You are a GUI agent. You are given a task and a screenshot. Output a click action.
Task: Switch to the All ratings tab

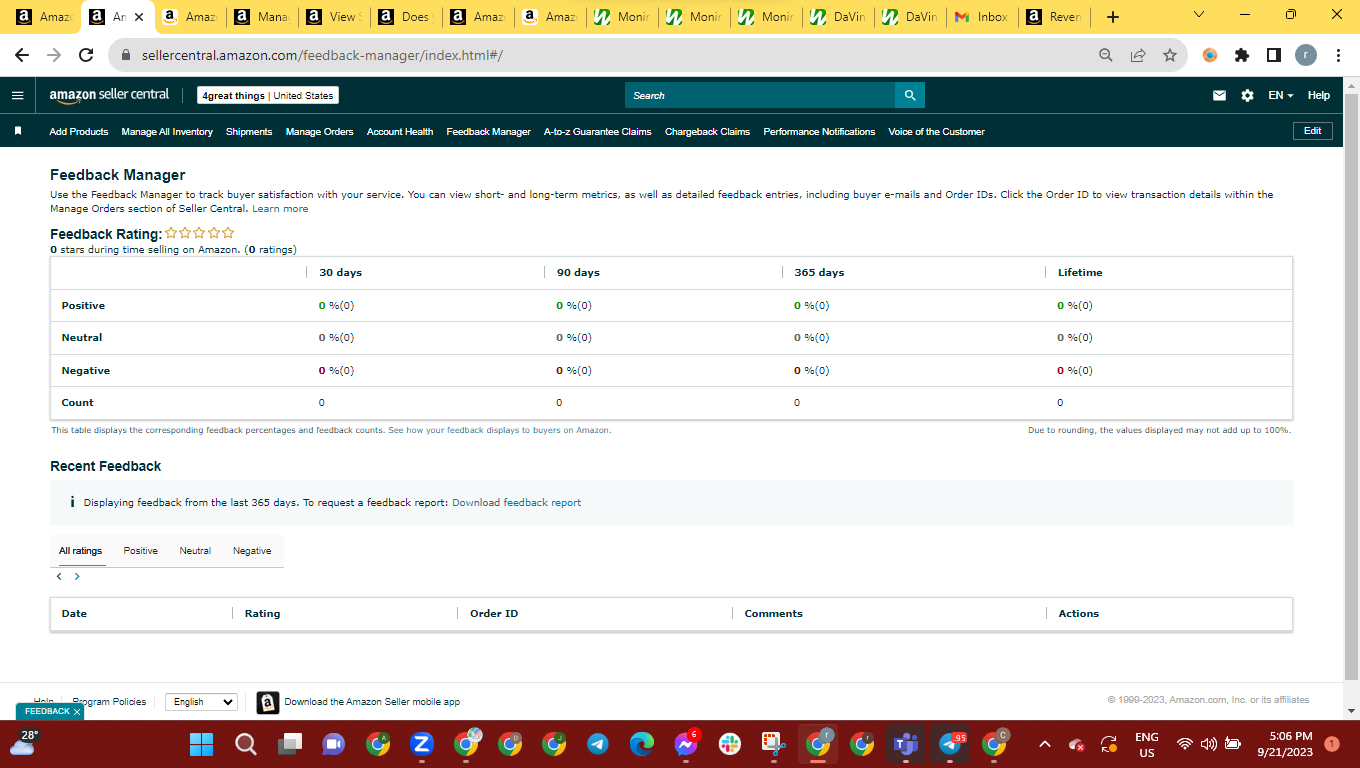pos(81,551)
